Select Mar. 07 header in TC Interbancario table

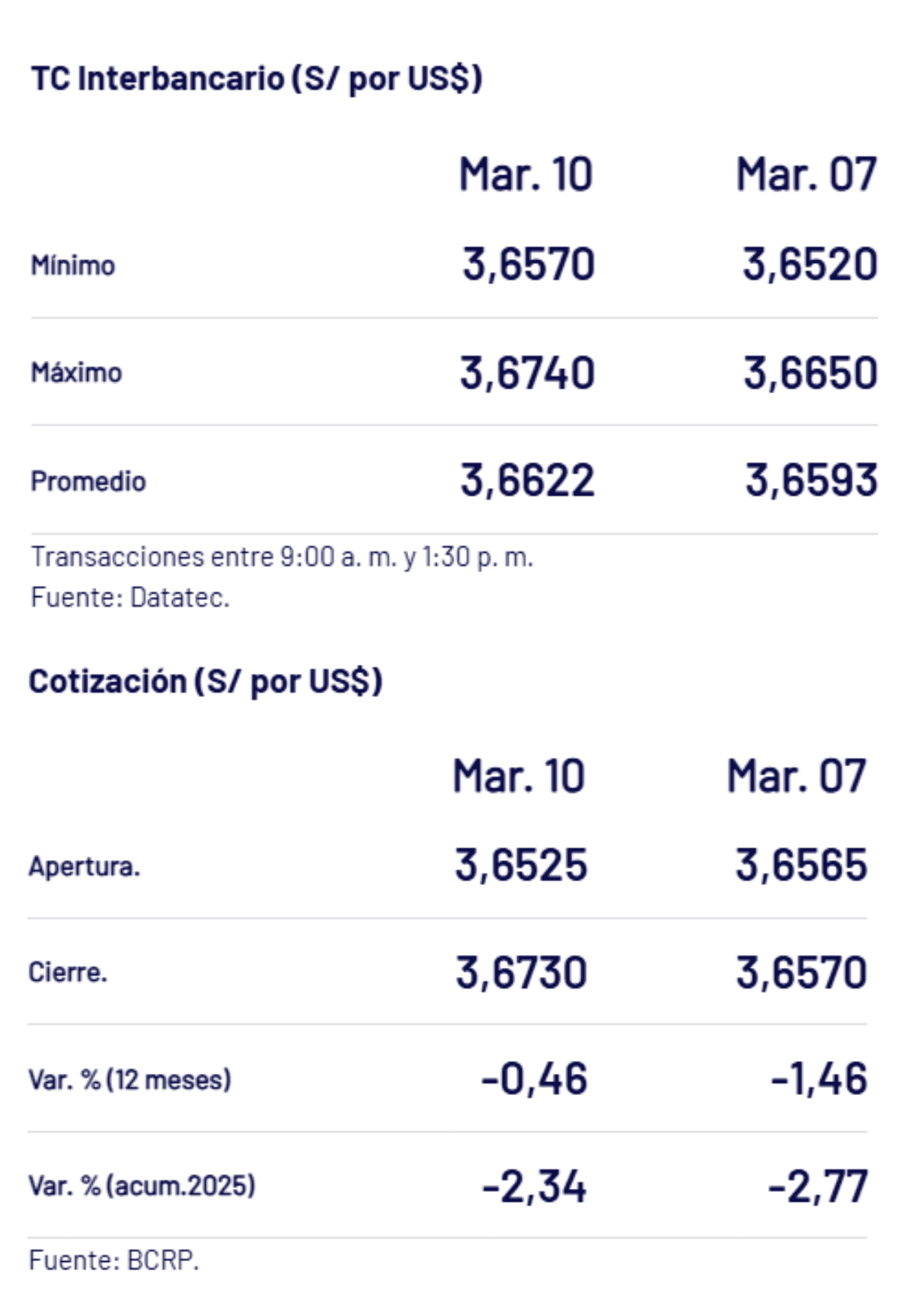pos(806,174)
